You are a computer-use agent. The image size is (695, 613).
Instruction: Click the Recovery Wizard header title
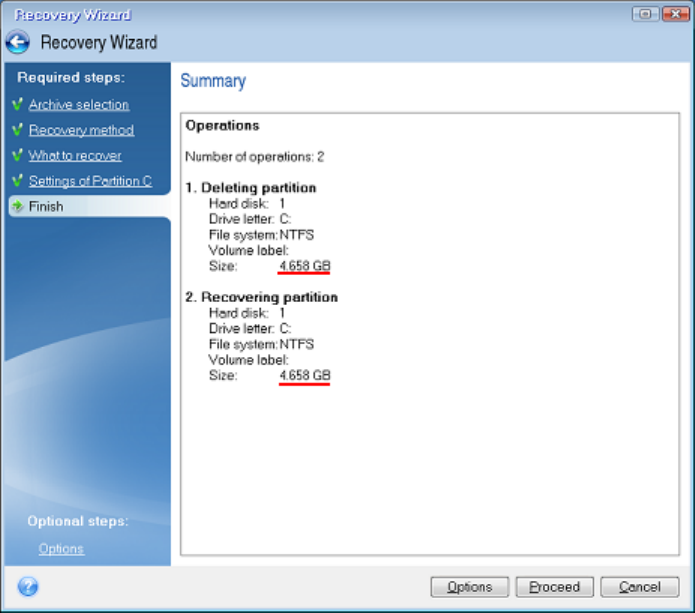click(99, 43)
